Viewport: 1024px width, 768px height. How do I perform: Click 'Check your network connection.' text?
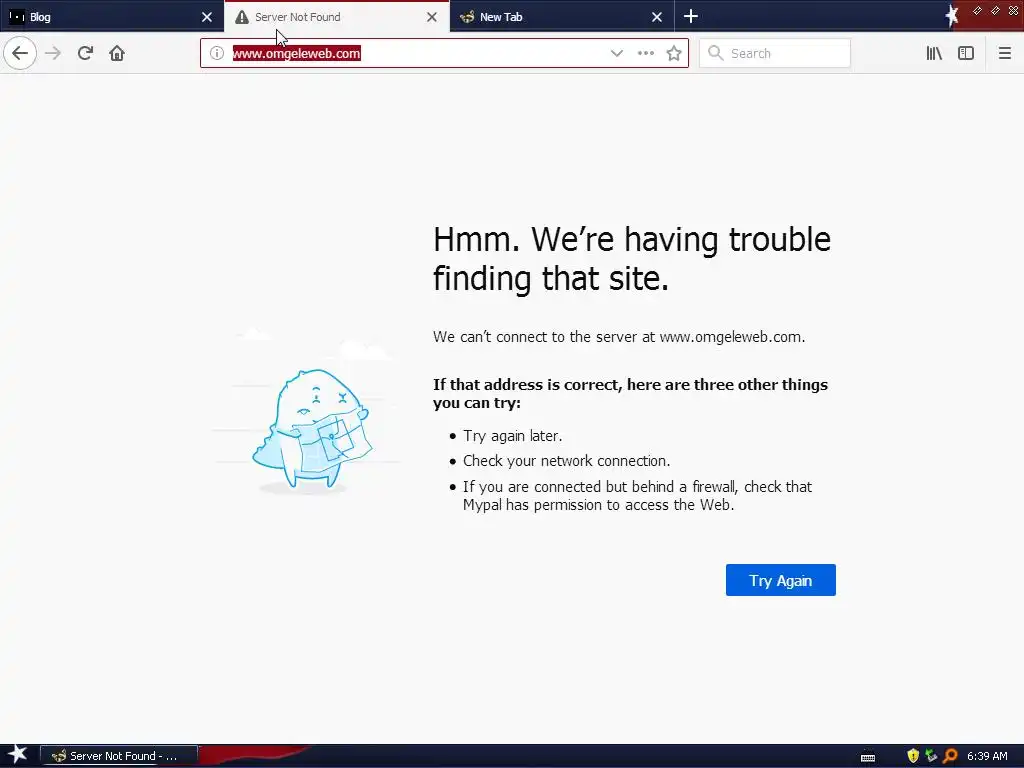point(566,461)
